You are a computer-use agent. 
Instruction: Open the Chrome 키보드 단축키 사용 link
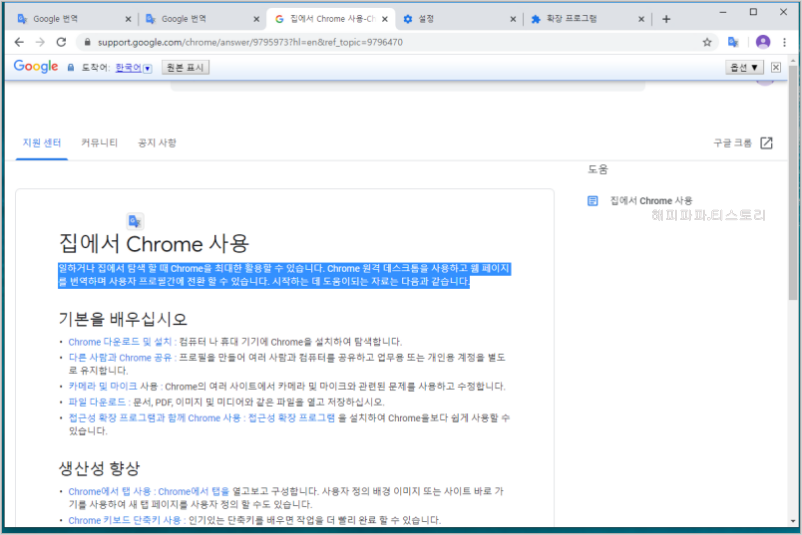[x=125, y=520]
